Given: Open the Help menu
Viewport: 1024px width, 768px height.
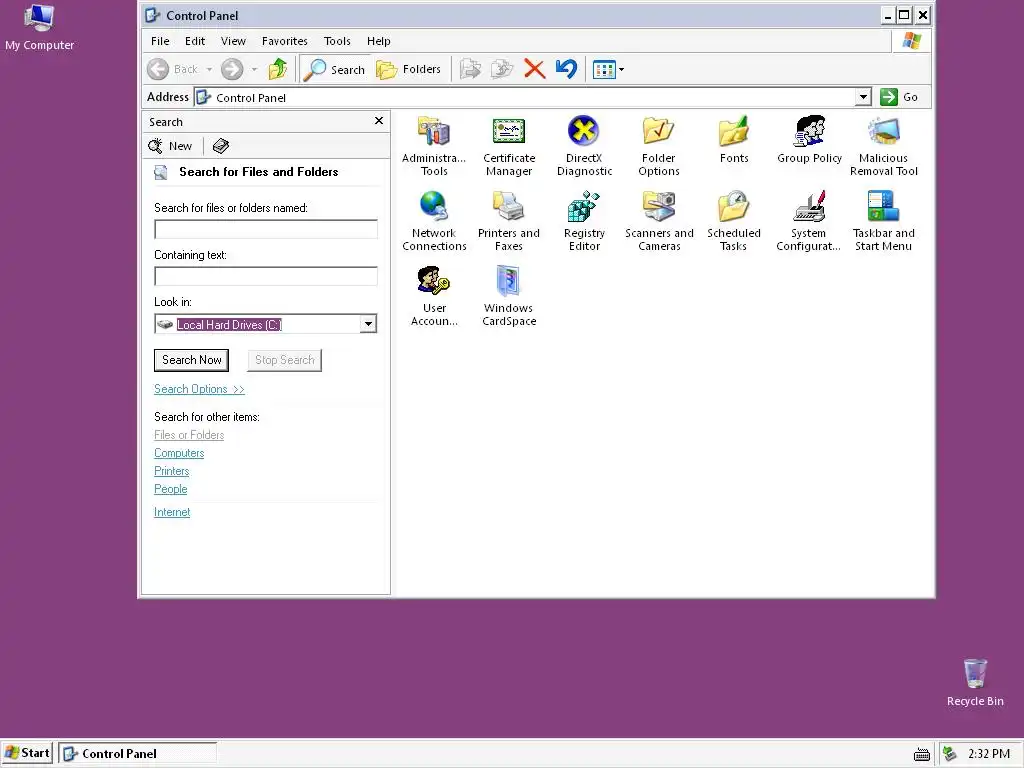Looking at the screenshot, I should pos(379,41).
